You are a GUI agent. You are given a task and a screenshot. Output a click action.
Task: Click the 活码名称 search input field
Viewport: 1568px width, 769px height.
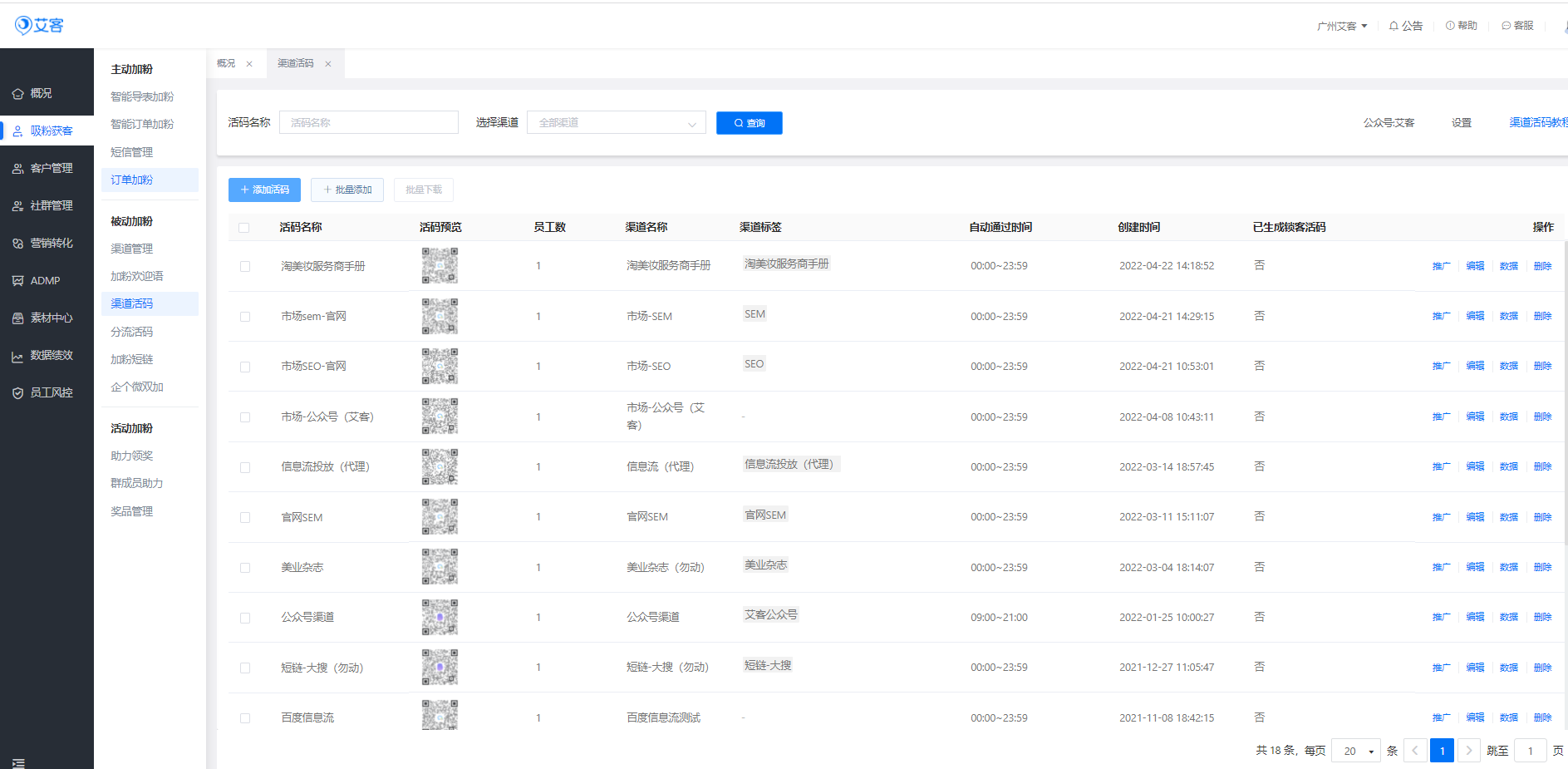(x=368, y=123)
